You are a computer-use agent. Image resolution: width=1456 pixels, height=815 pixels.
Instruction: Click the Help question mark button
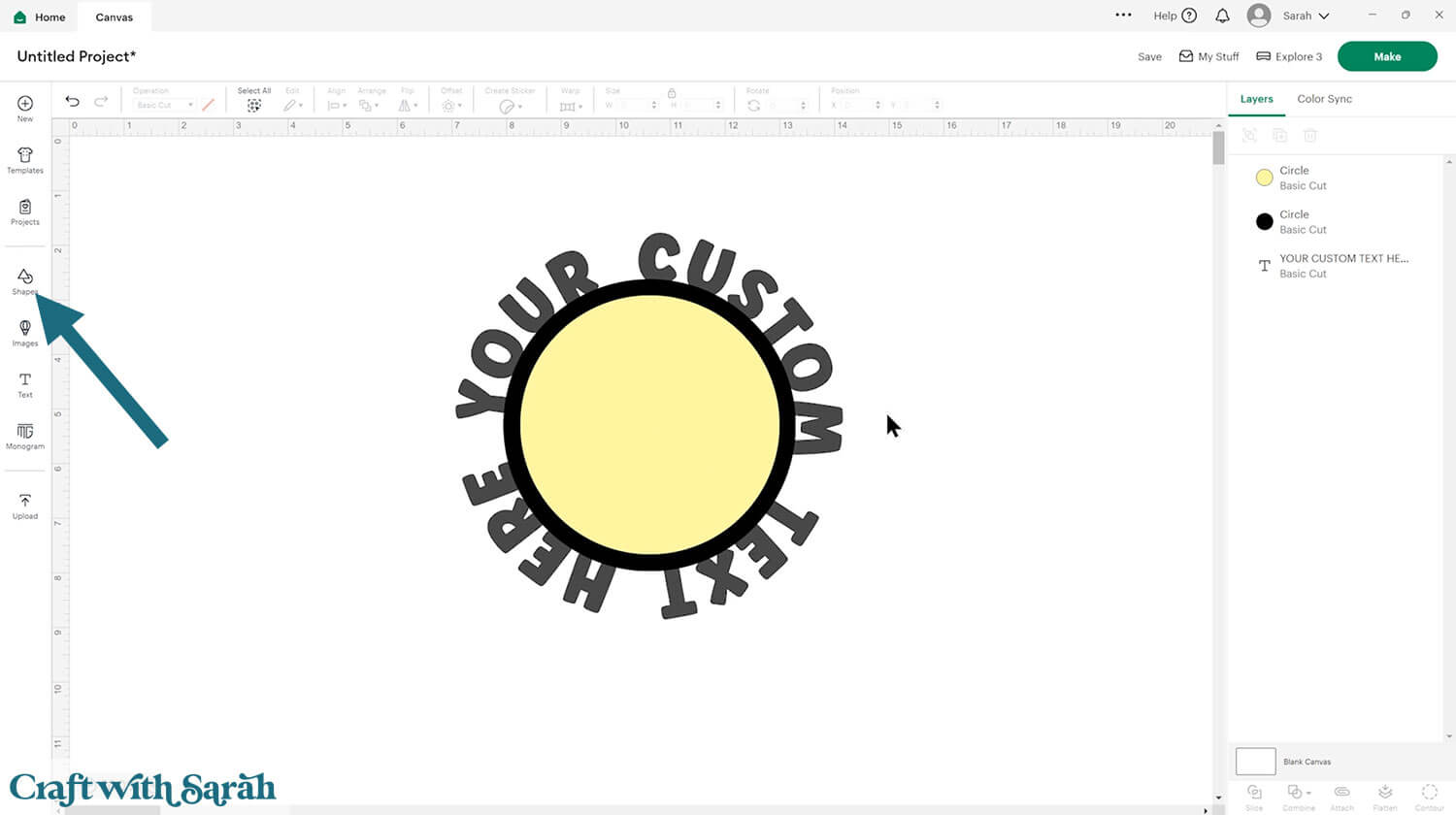[x=1189, y=16]
